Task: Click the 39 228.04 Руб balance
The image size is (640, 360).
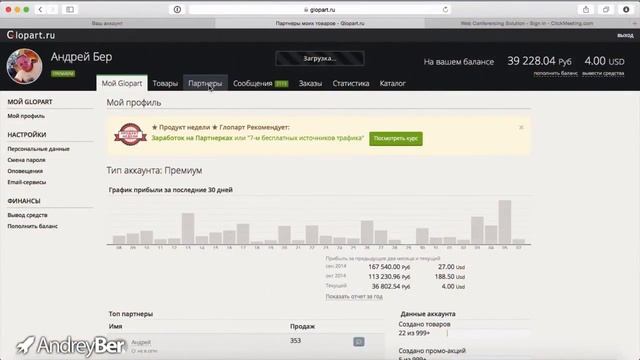Action: click(539, 61)
